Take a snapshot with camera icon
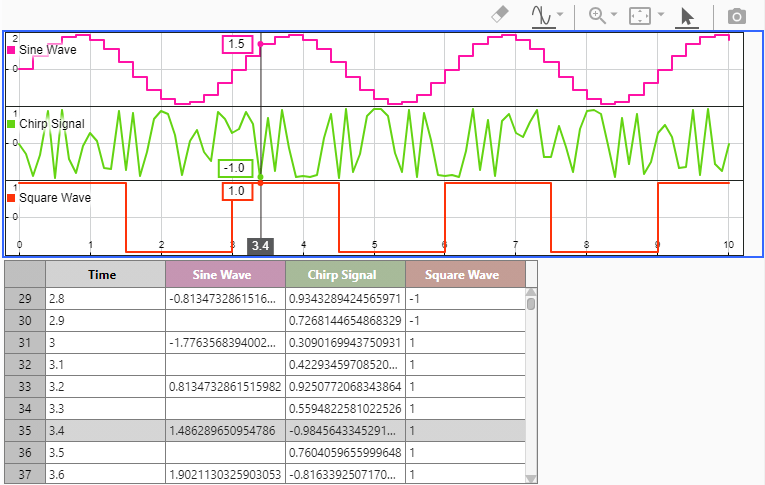Viewport: 765px width, 485px height. [x=737, y=15]
